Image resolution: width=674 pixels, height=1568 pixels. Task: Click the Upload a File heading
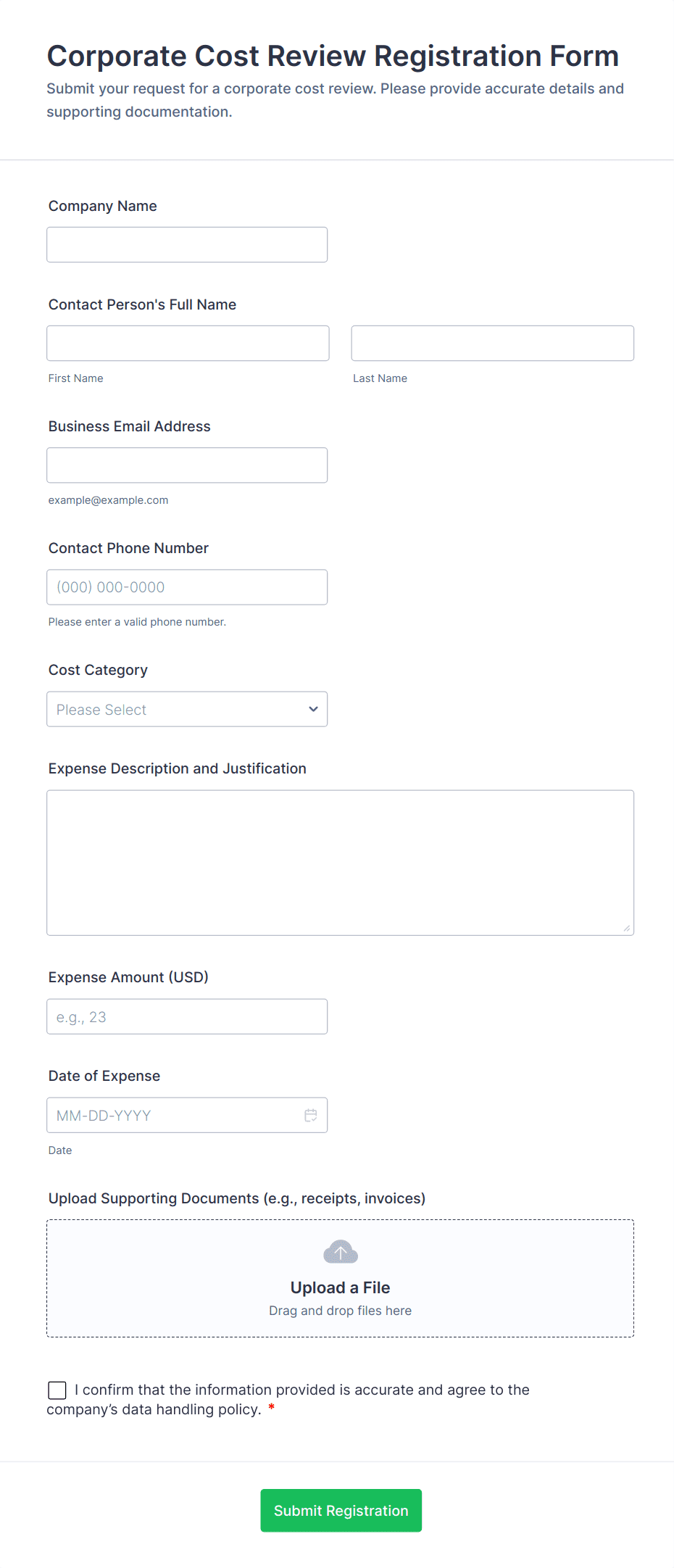[x=340, y=1287]
